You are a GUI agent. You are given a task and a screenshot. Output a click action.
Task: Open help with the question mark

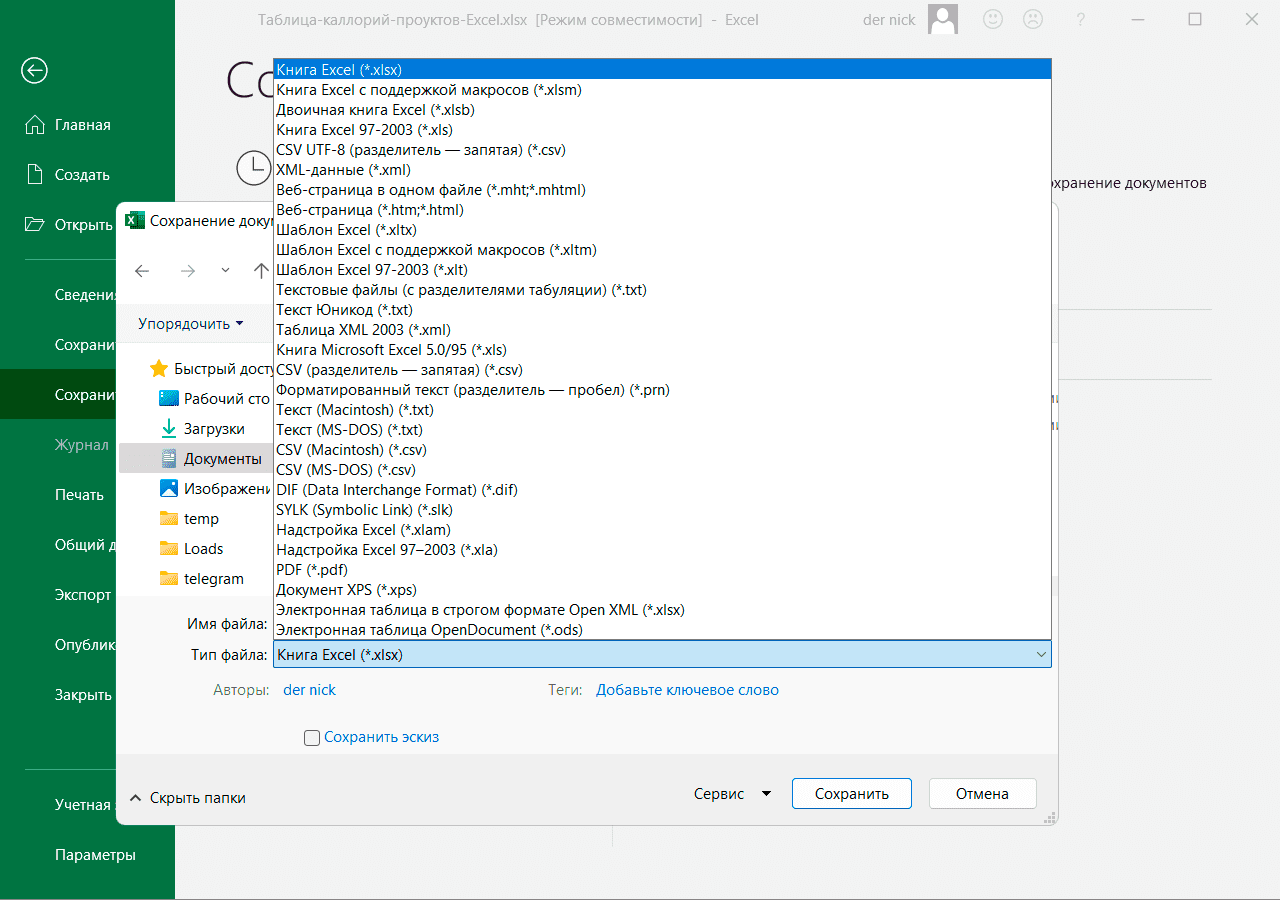point(1080,19)
